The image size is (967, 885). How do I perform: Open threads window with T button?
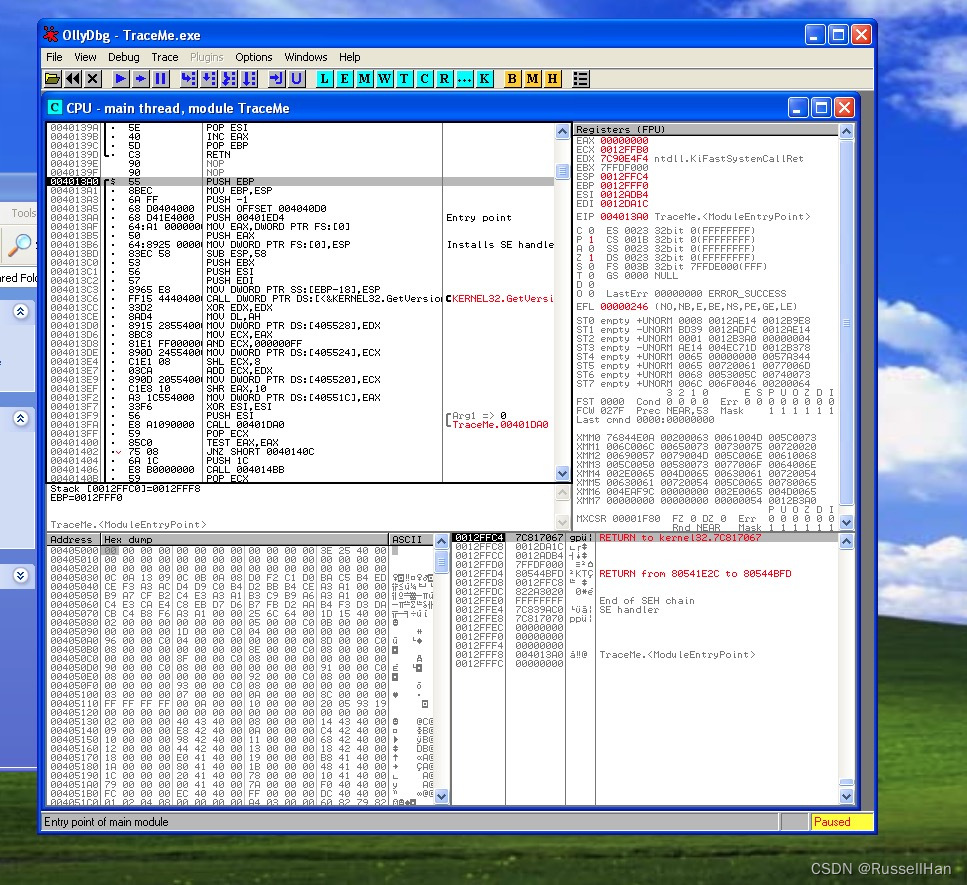[404, 79]
